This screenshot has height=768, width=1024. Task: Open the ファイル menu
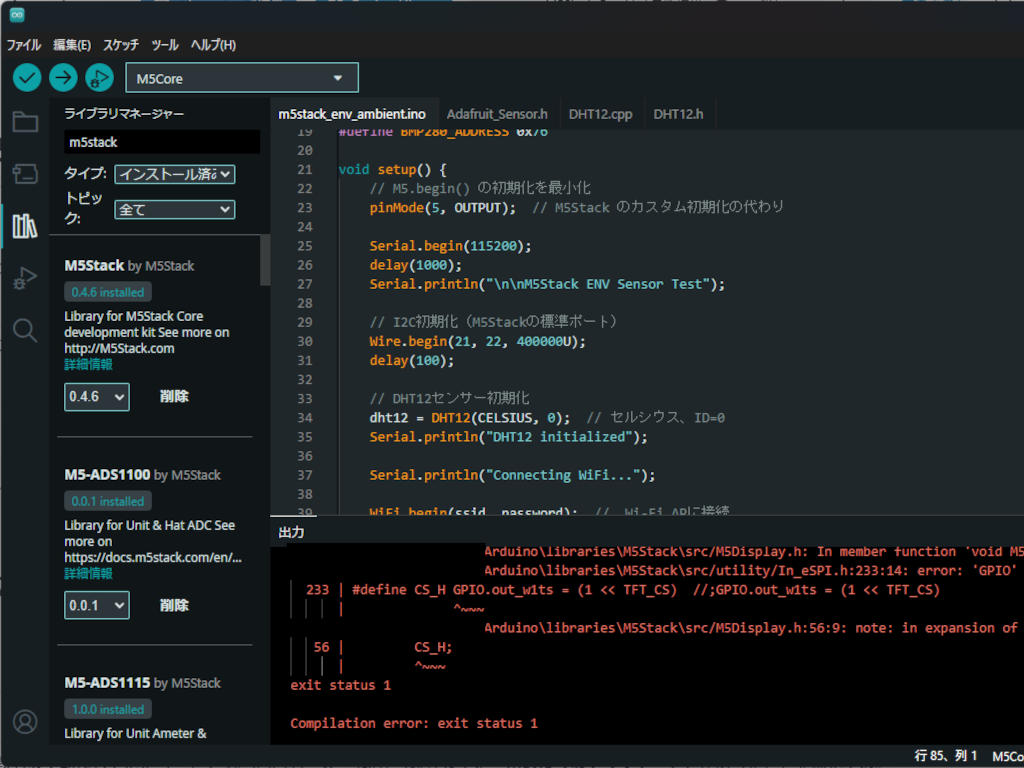click(24, 45)
